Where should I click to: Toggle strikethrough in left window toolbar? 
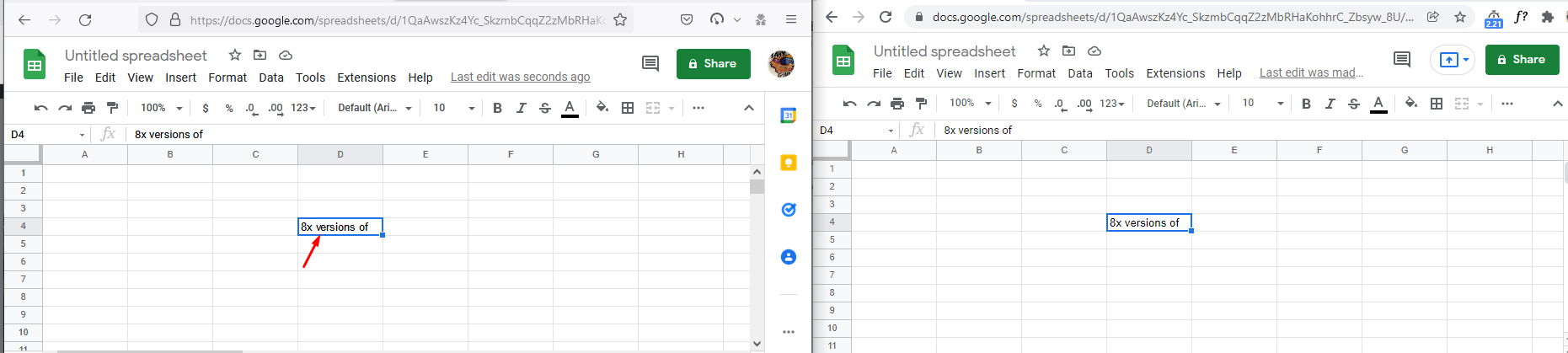click(545, 108)
